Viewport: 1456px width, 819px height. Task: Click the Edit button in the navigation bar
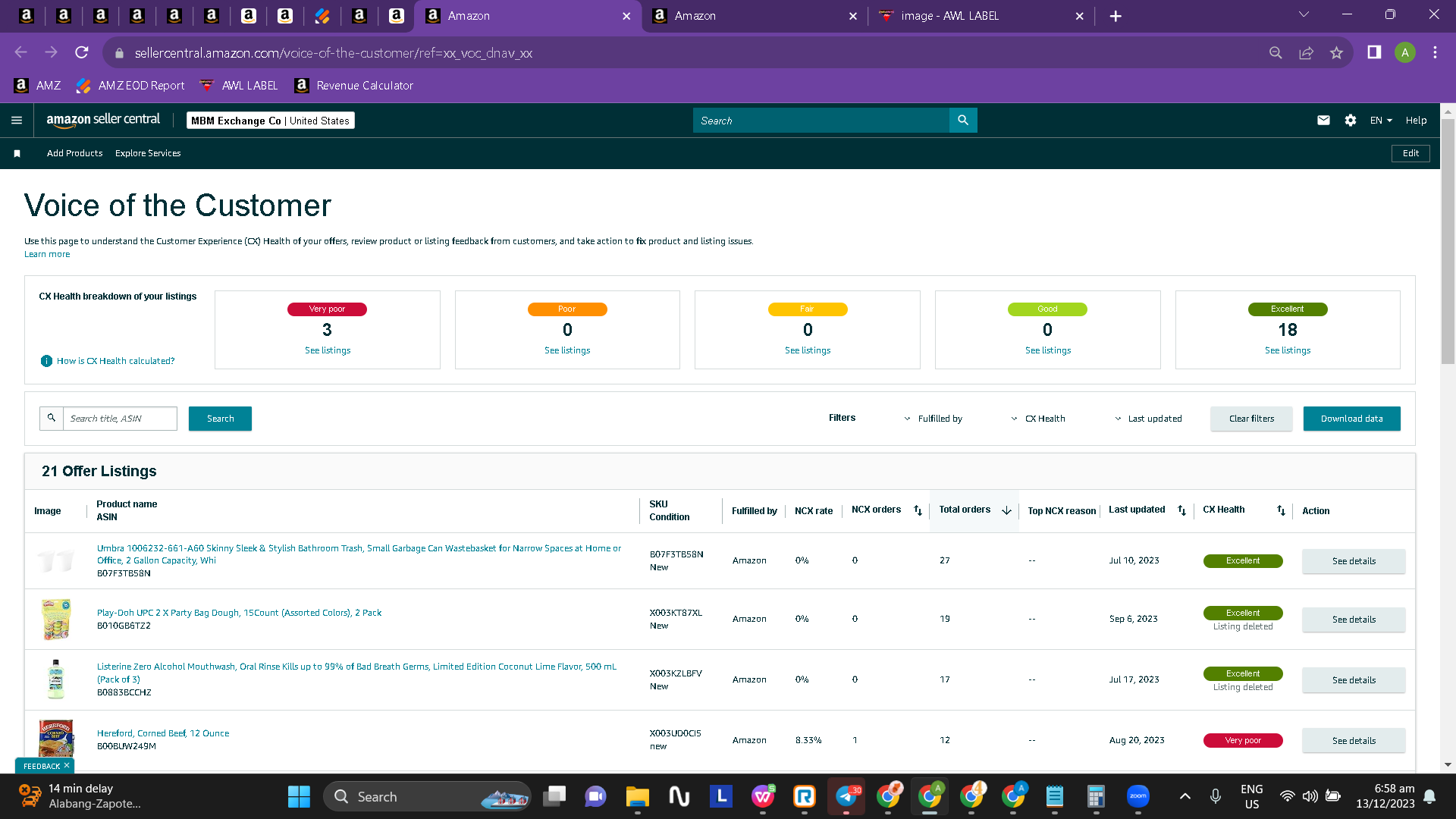(x=1410, y=153)
